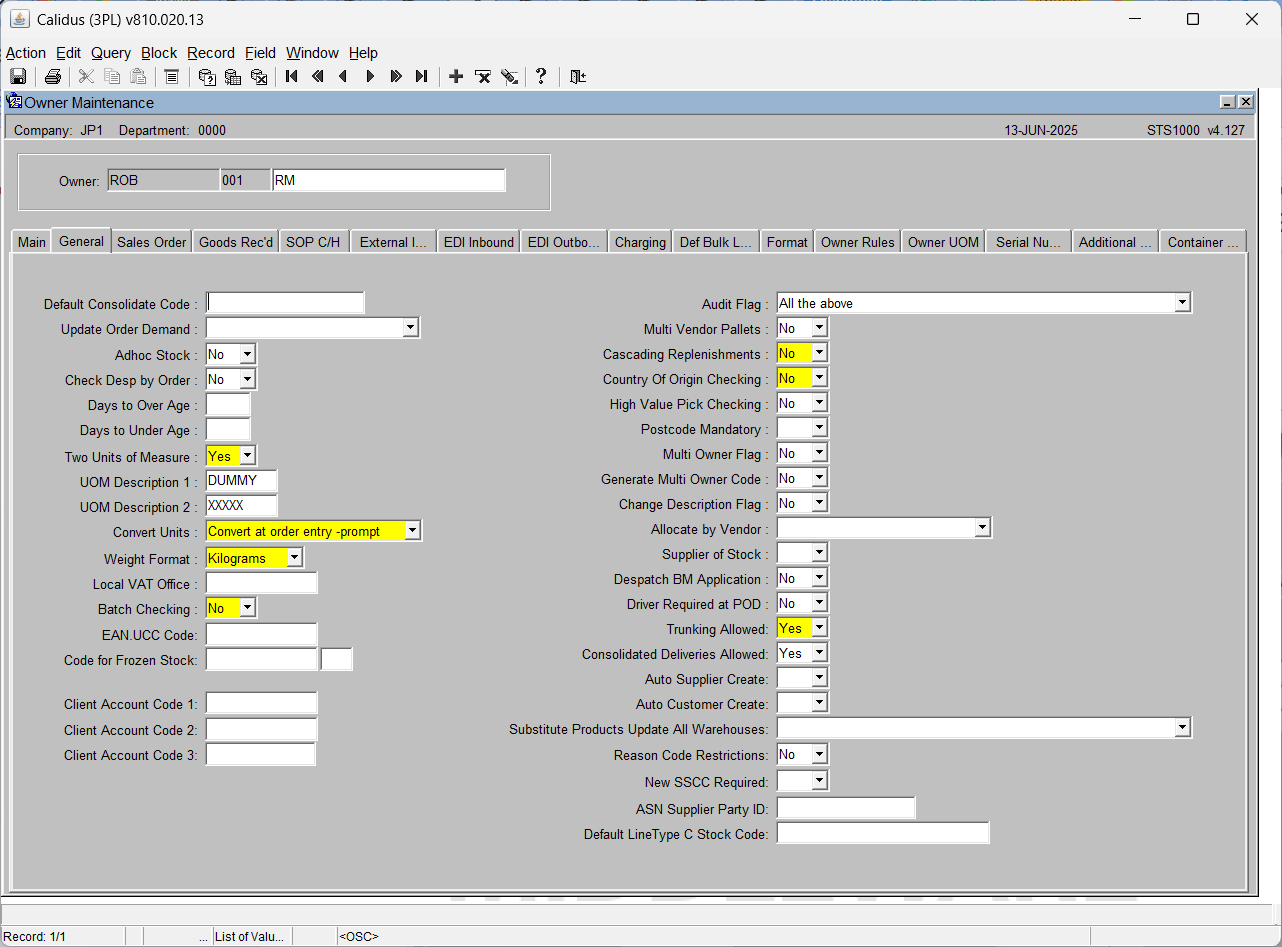Screen dimensions: 1282x947
Task: Click the Default Consolidate Code field
Action: coord(285,303)
